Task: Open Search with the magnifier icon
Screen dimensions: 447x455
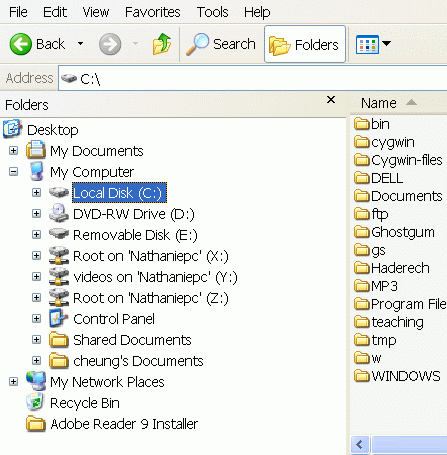Action: pos(197,44)
